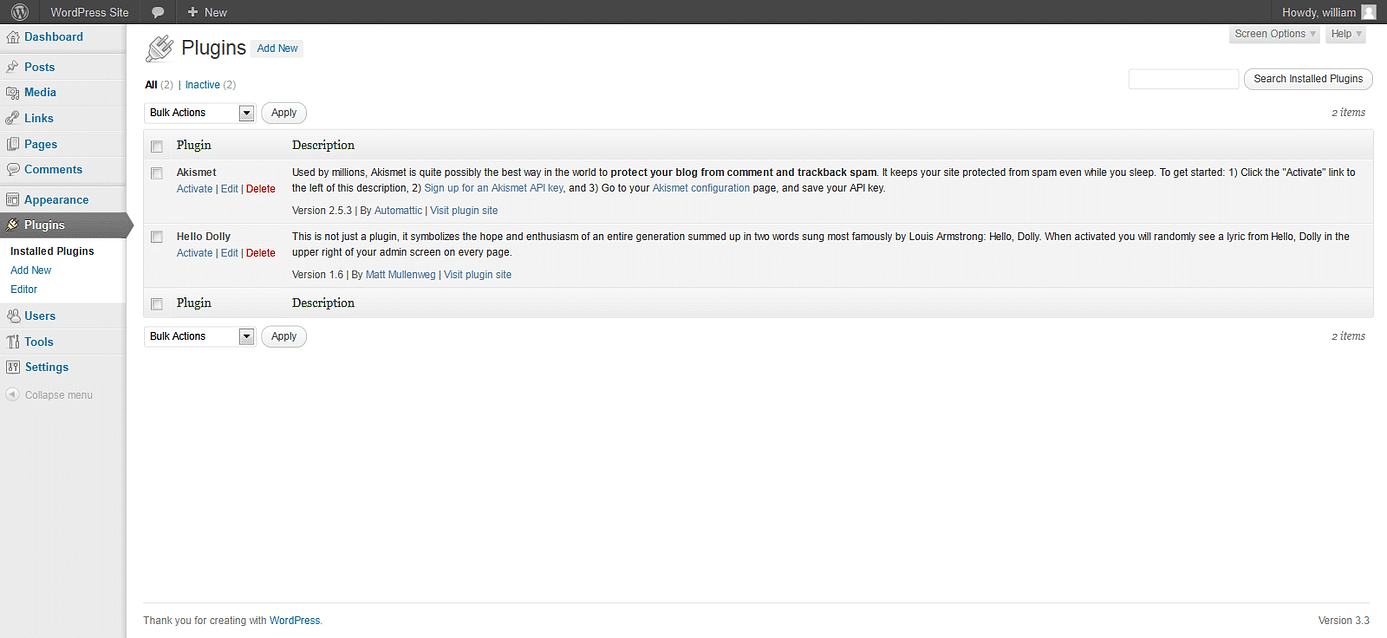Open the Settings menu in sidebar
The image size is (1387, 638).
[x=46, y=367]
